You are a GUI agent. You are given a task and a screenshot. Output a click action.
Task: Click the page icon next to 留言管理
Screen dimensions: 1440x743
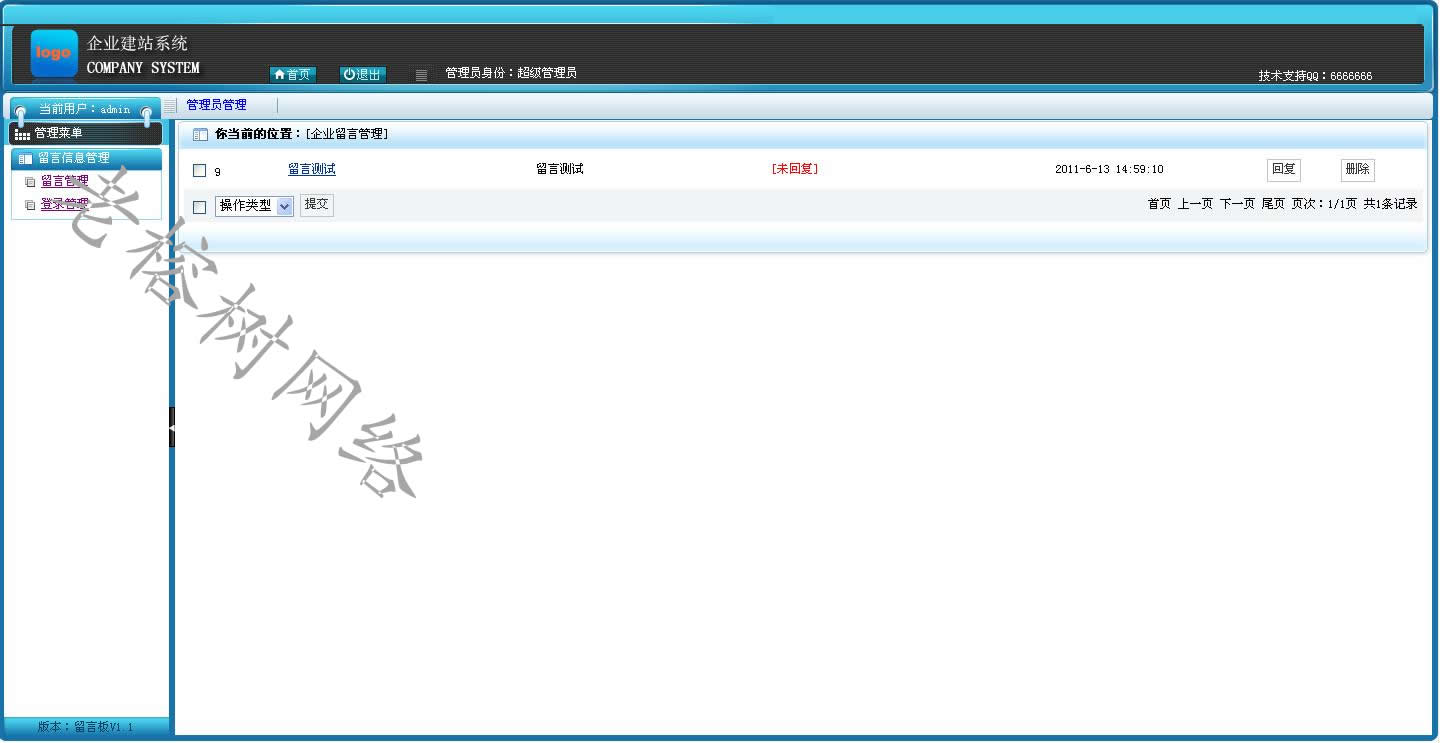[30, 182]
